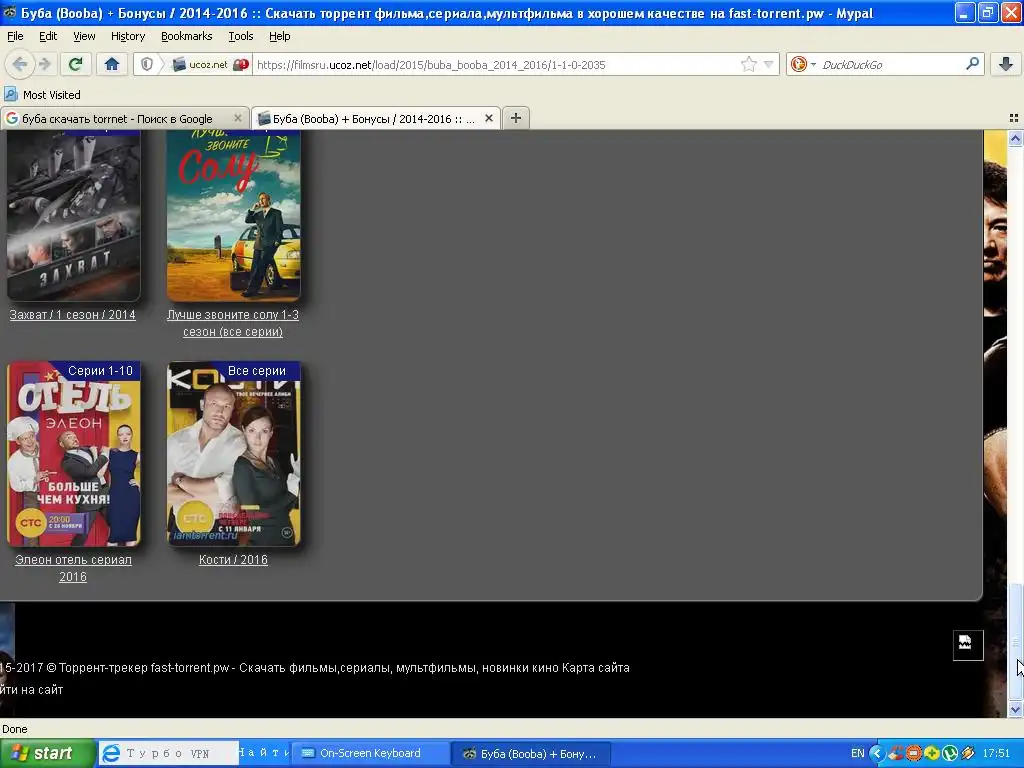Click the yellow plus tray icon

click(932, 753)
